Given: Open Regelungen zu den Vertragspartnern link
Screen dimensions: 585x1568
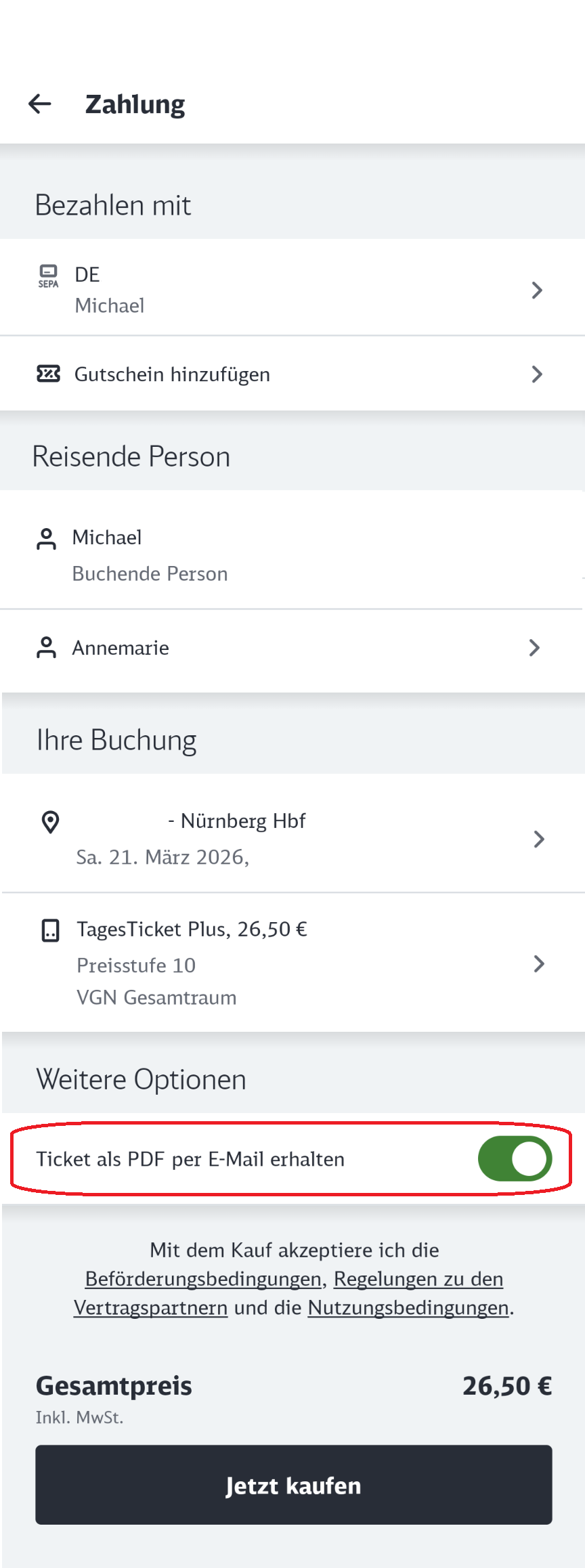Looking at the screenshot, I should [x=418, y=1279].
